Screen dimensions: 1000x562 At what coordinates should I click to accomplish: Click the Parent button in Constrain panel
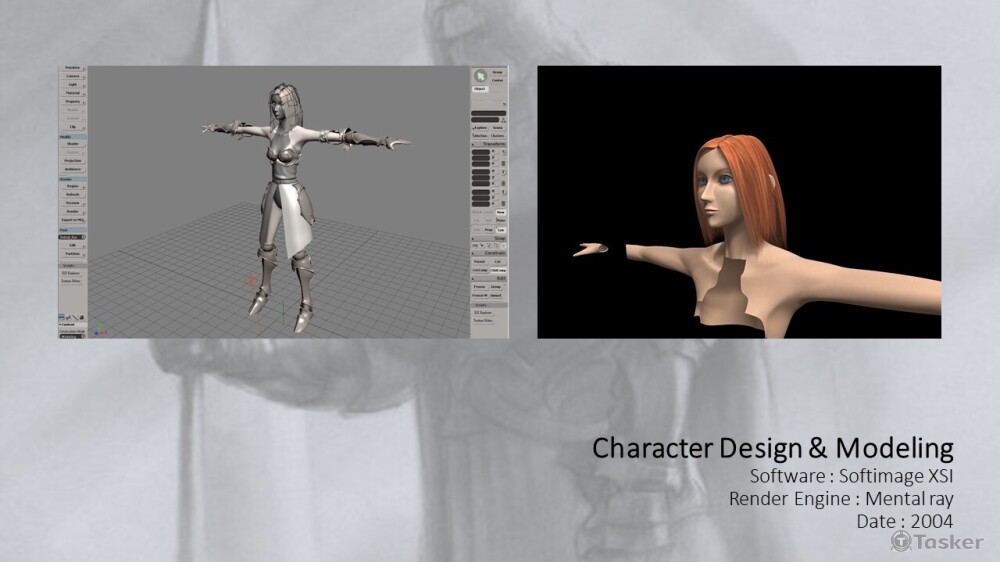(479, 261)
